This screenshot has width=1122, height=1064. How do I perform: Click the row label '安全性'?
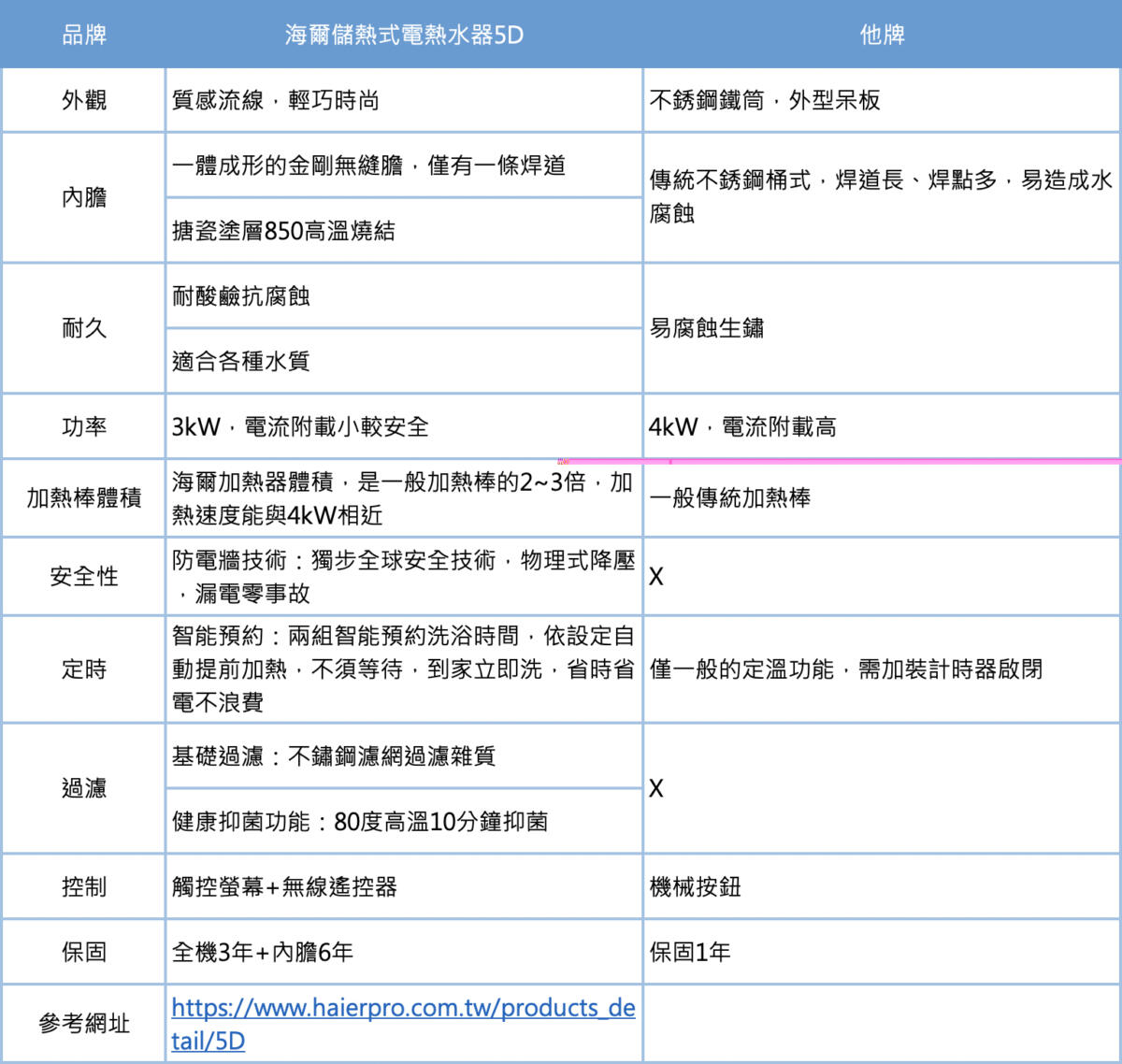tap(84, 576)
